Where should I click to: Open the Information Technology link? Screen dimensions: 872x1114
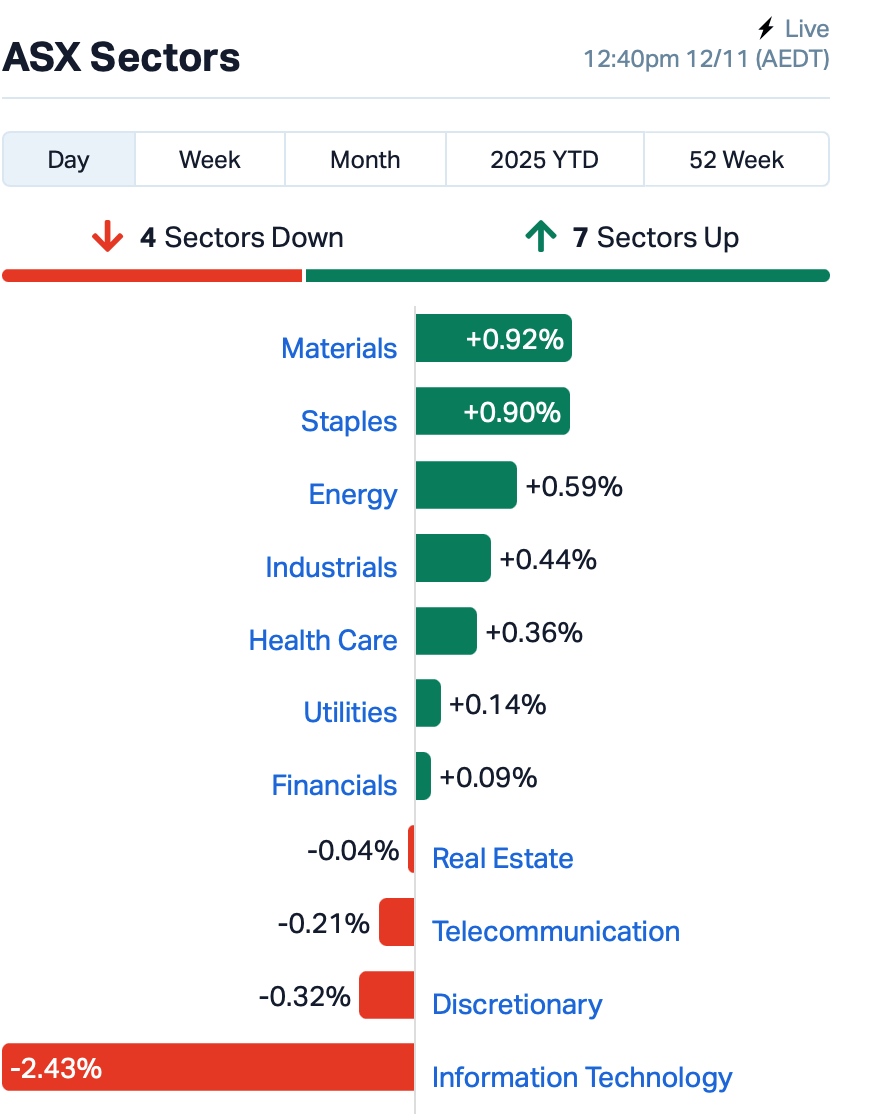[581, 1077]
